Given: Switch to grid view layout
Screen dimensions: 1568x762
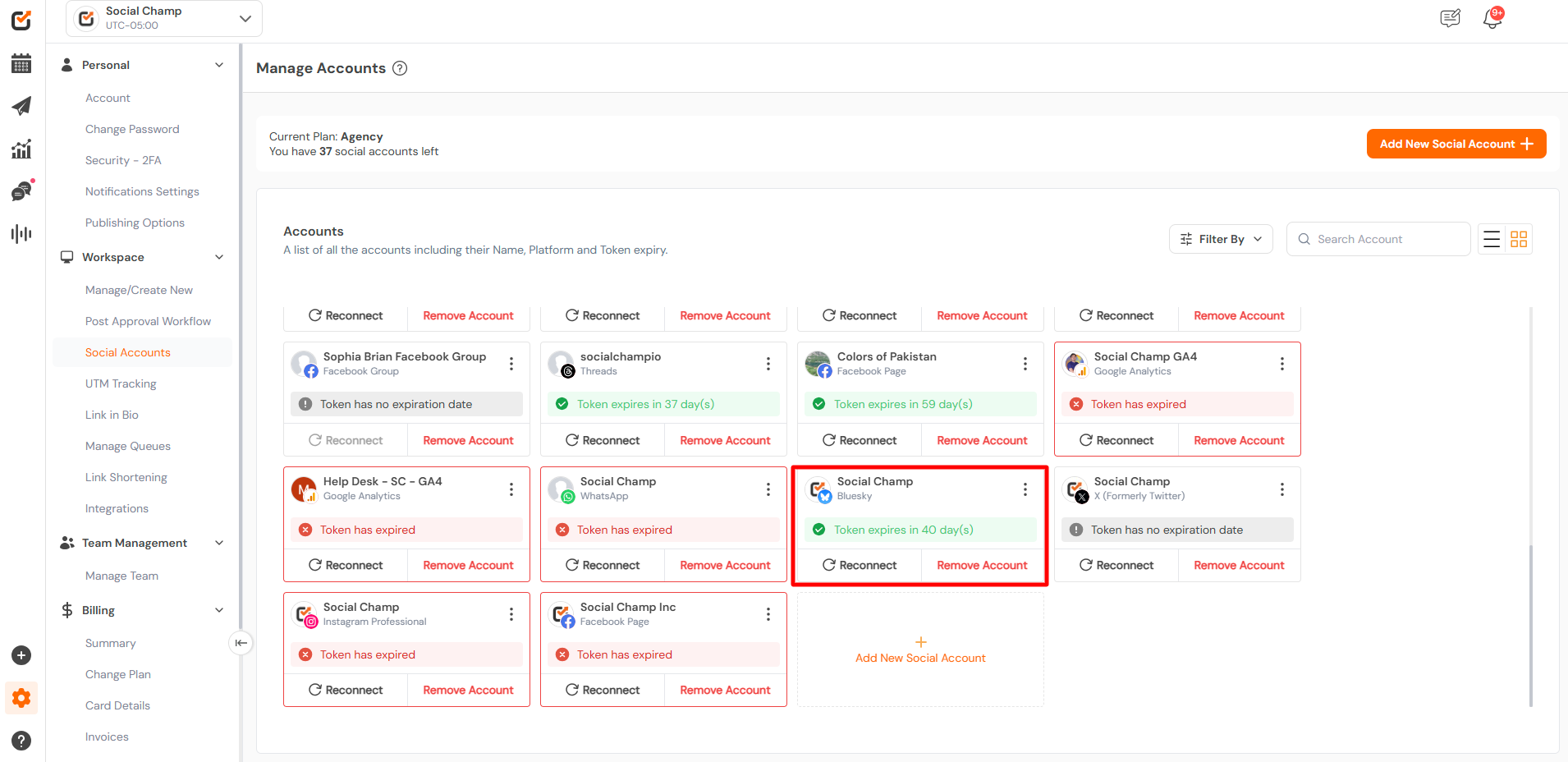Looking at the screenshot, I should [1519, 239].
